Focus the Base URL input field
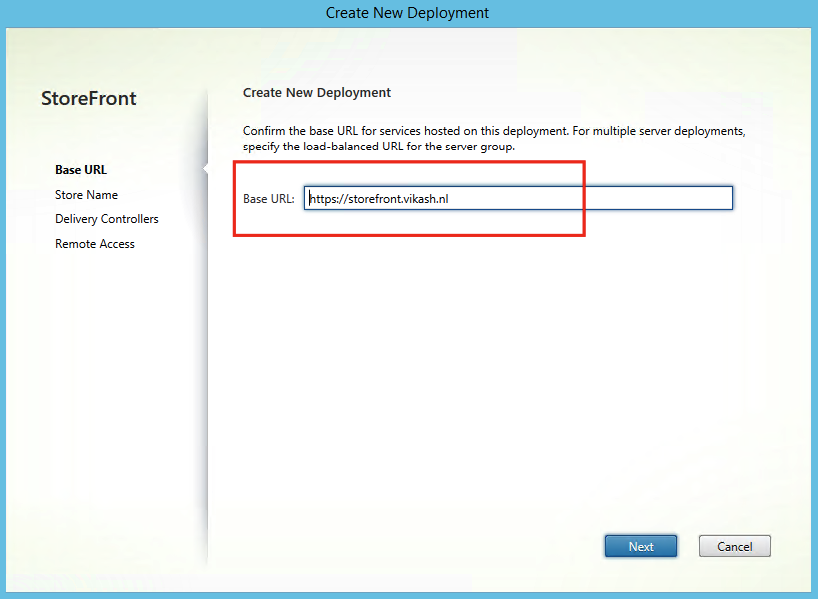Image resolution: width=818 pixels, height=599 pixels. tap(518, 198)
